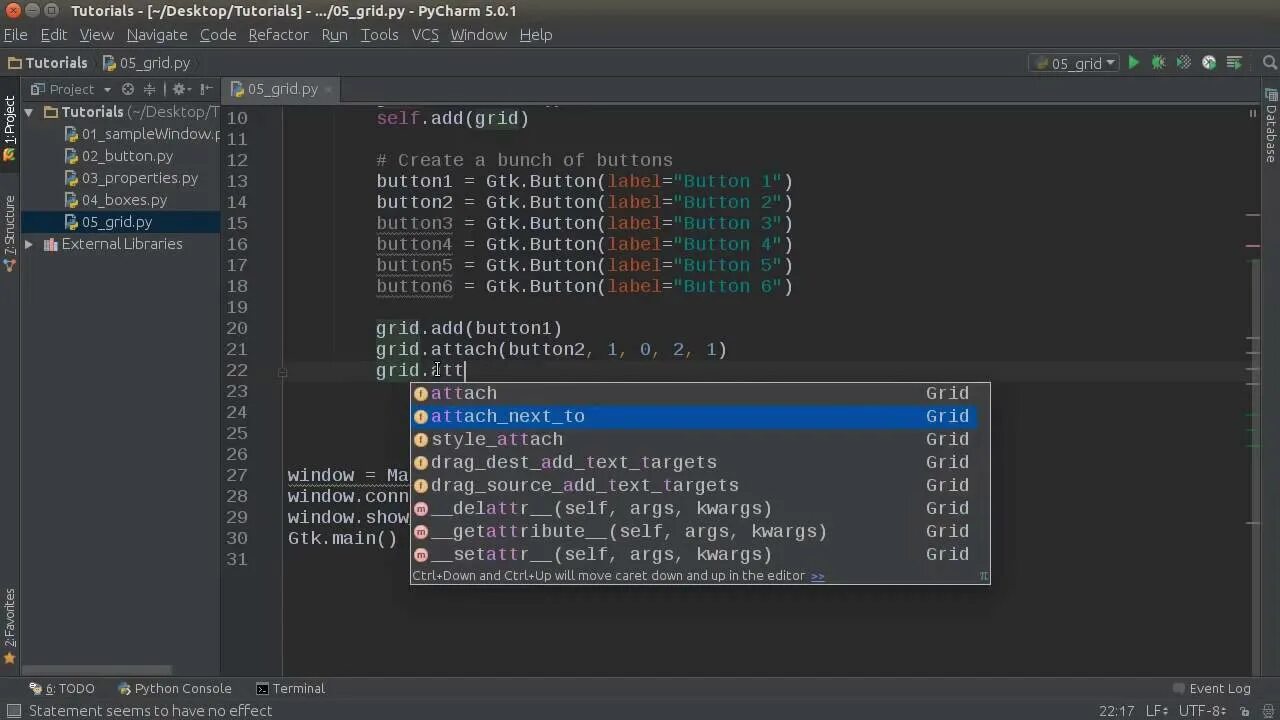
Task: Open the 1: Project side tab
Action: [x=9, y=128]
